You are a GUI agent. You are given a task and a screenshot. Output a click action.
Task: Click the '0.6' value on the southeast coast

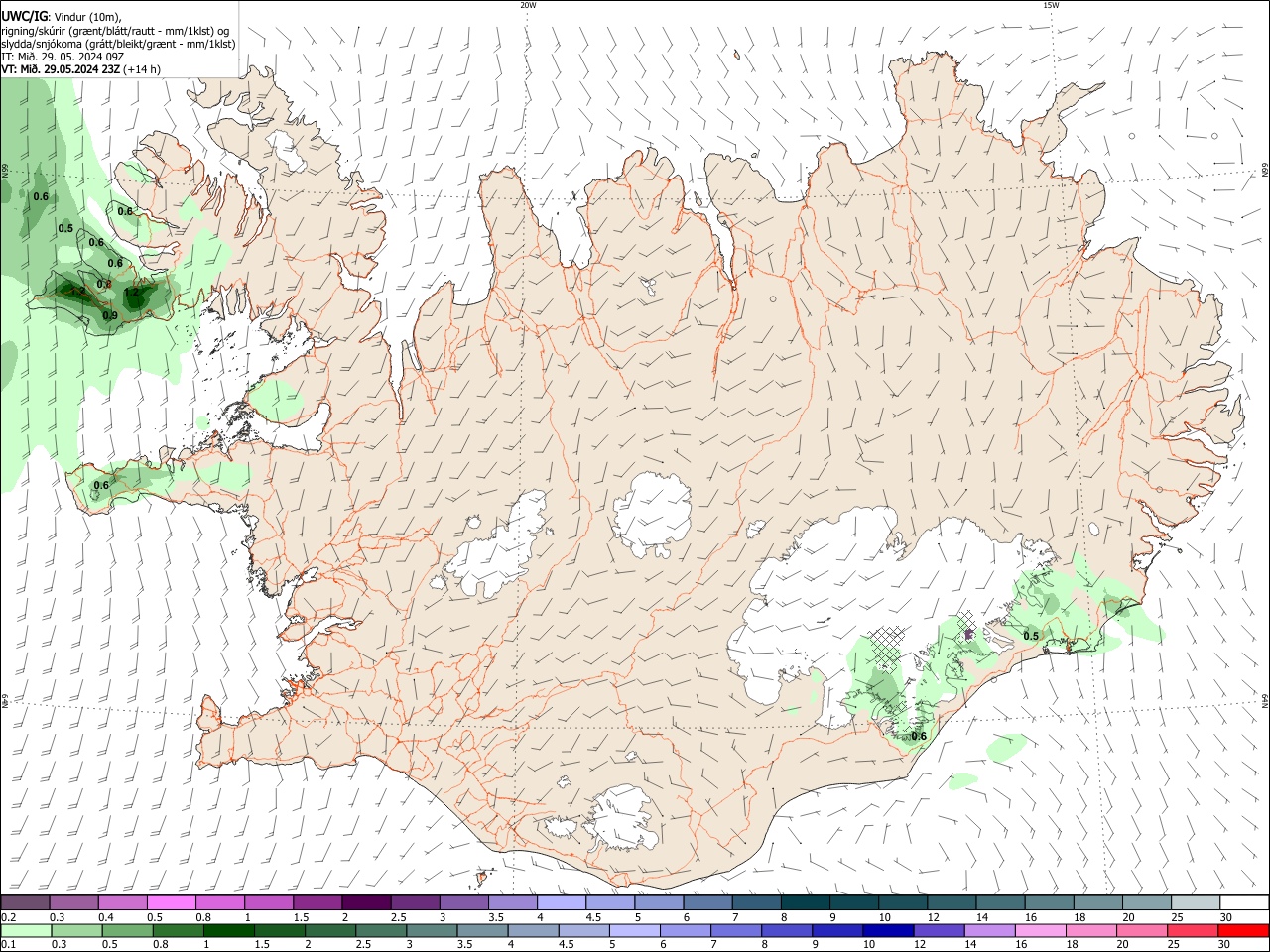coord(919,736)
